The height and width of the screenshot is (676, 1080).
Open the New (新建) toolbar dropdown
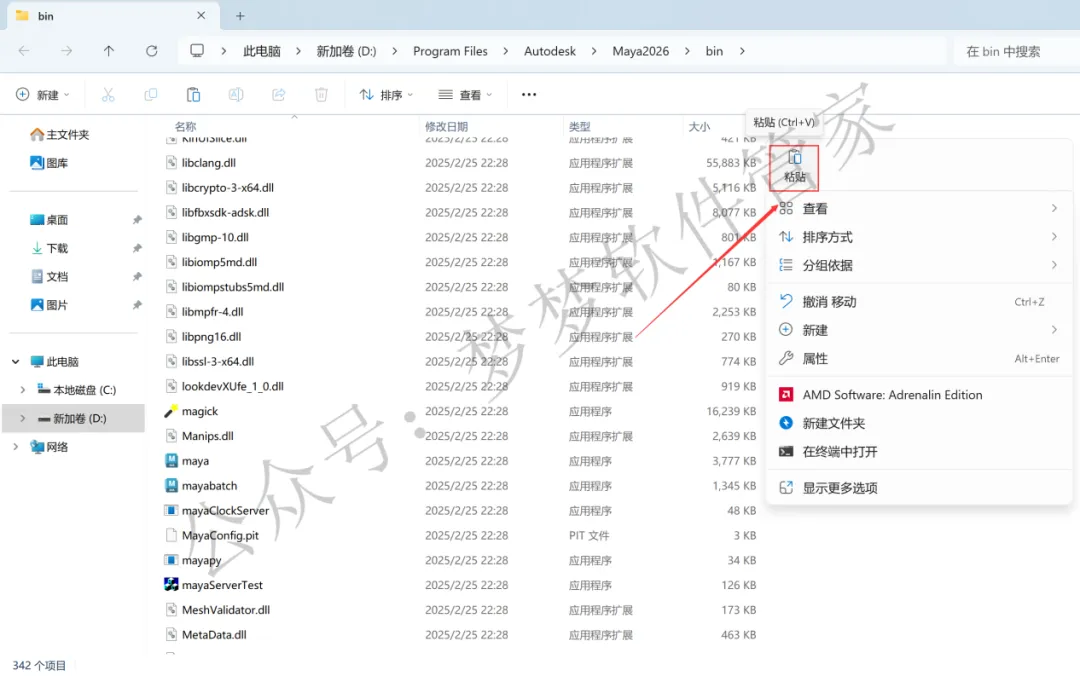click(x=43, y=94)
